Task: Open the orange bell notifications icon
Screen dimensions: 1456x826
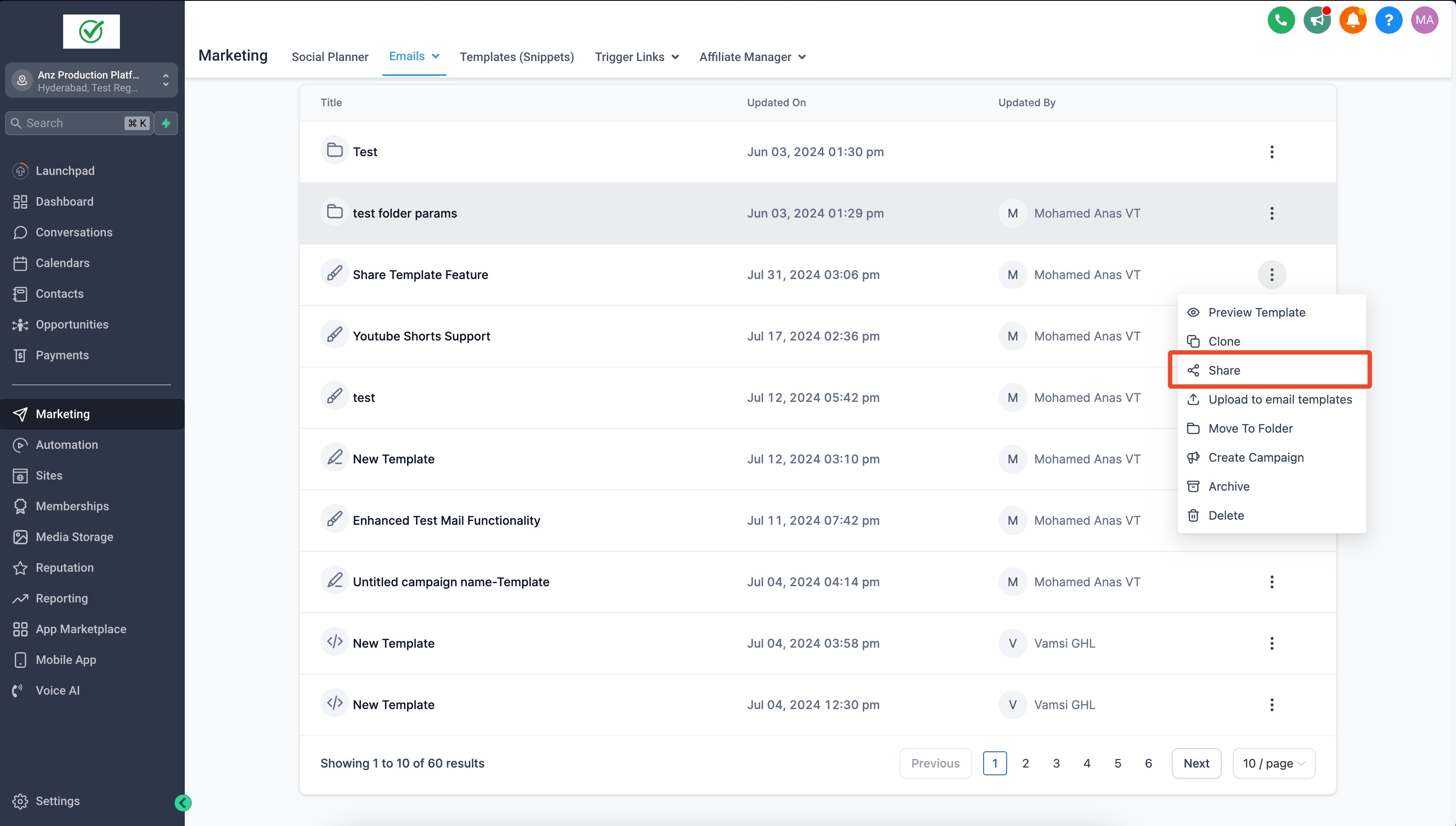Action: click(x=1353, y=20)
